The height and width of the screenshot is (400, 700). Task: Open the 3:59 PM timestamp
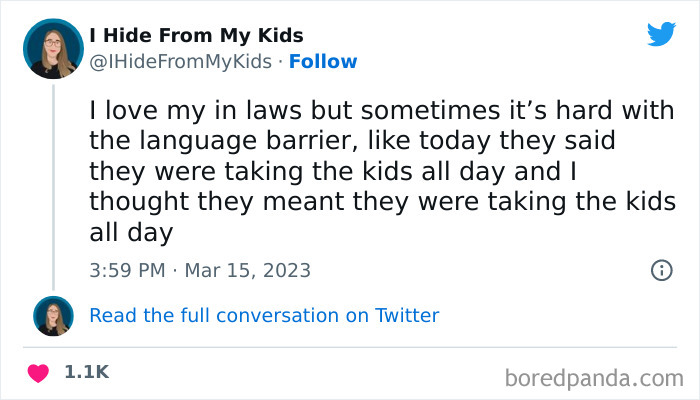pos(125,270)
